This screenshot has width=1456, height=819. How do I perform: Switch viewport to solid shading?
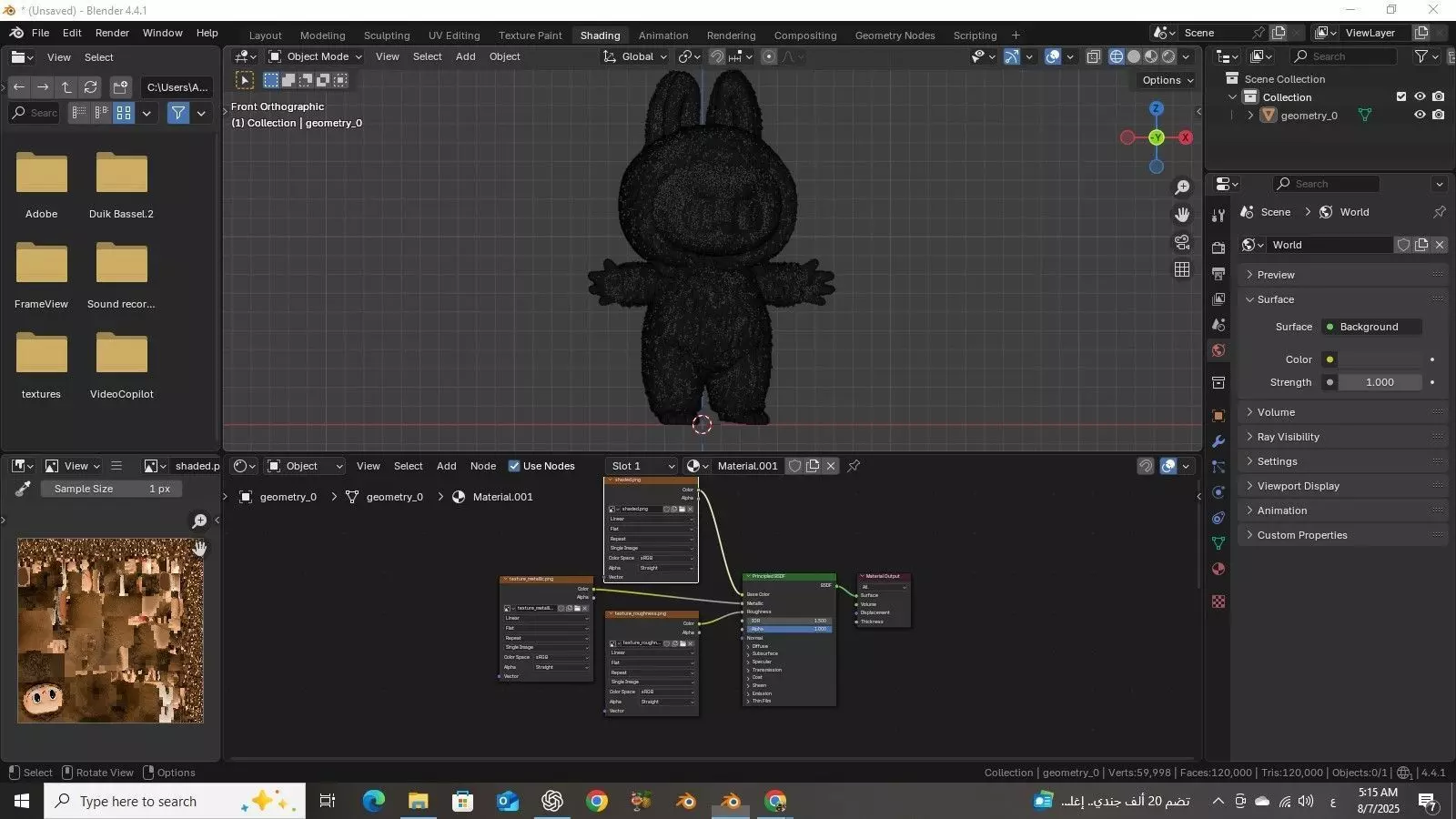(x=1134, y=56)
